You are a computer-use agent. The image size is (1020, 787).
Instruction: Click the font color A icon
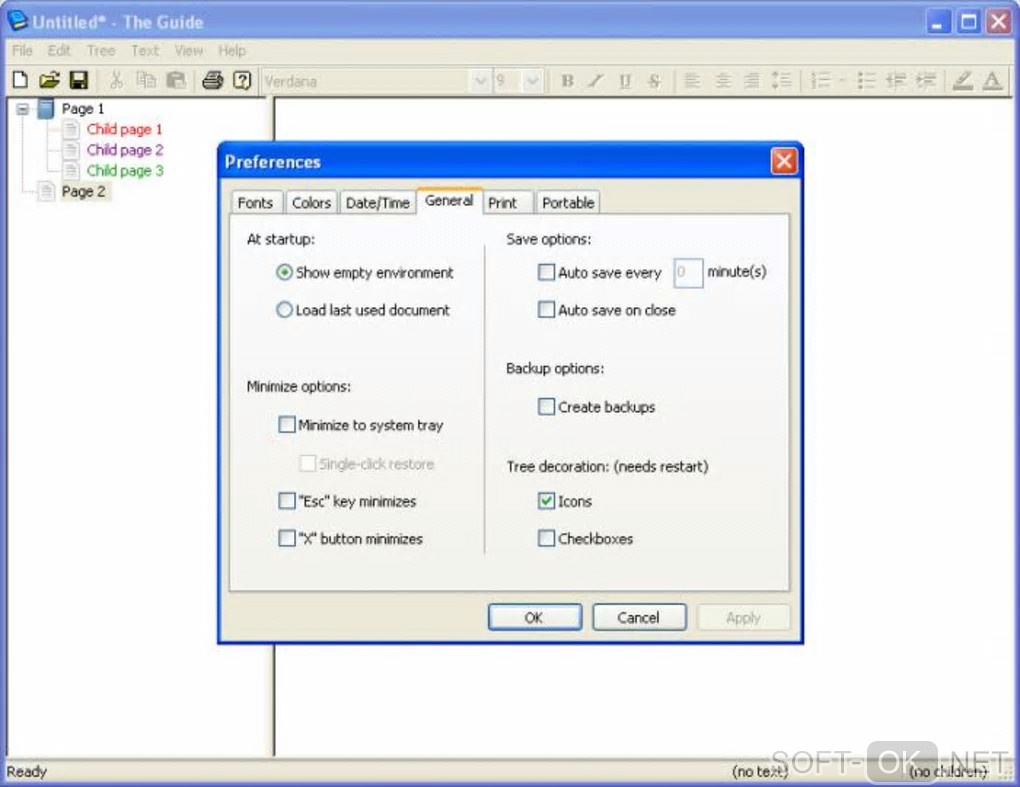tap(992, 81)
